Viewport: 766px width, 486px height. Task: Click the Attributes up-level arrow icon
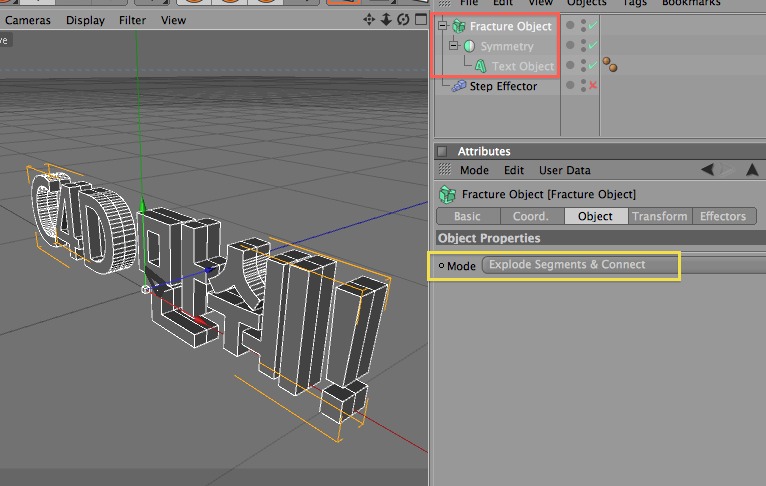pos(752,169)
